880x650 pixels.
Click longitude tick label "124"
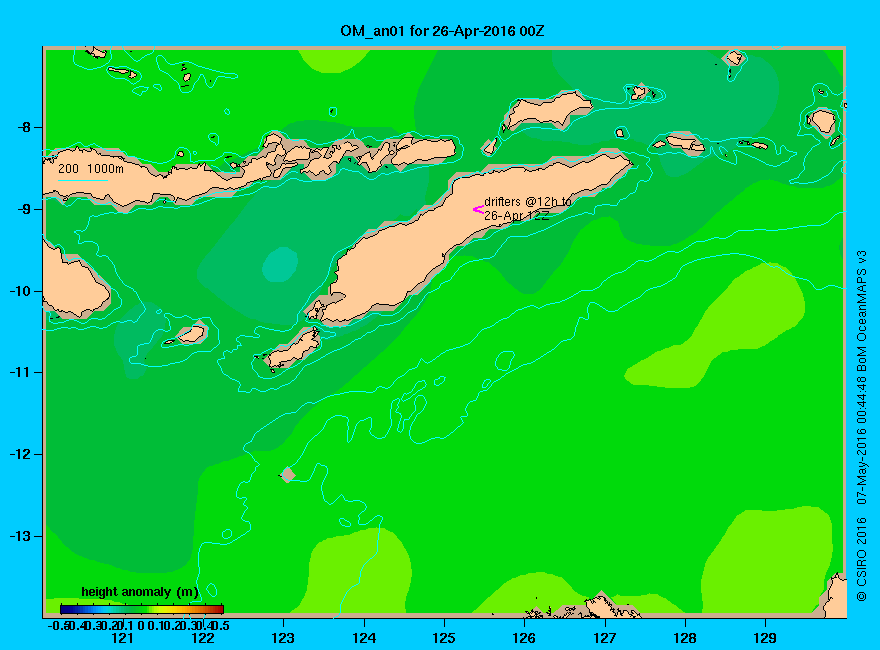(364, 638)
